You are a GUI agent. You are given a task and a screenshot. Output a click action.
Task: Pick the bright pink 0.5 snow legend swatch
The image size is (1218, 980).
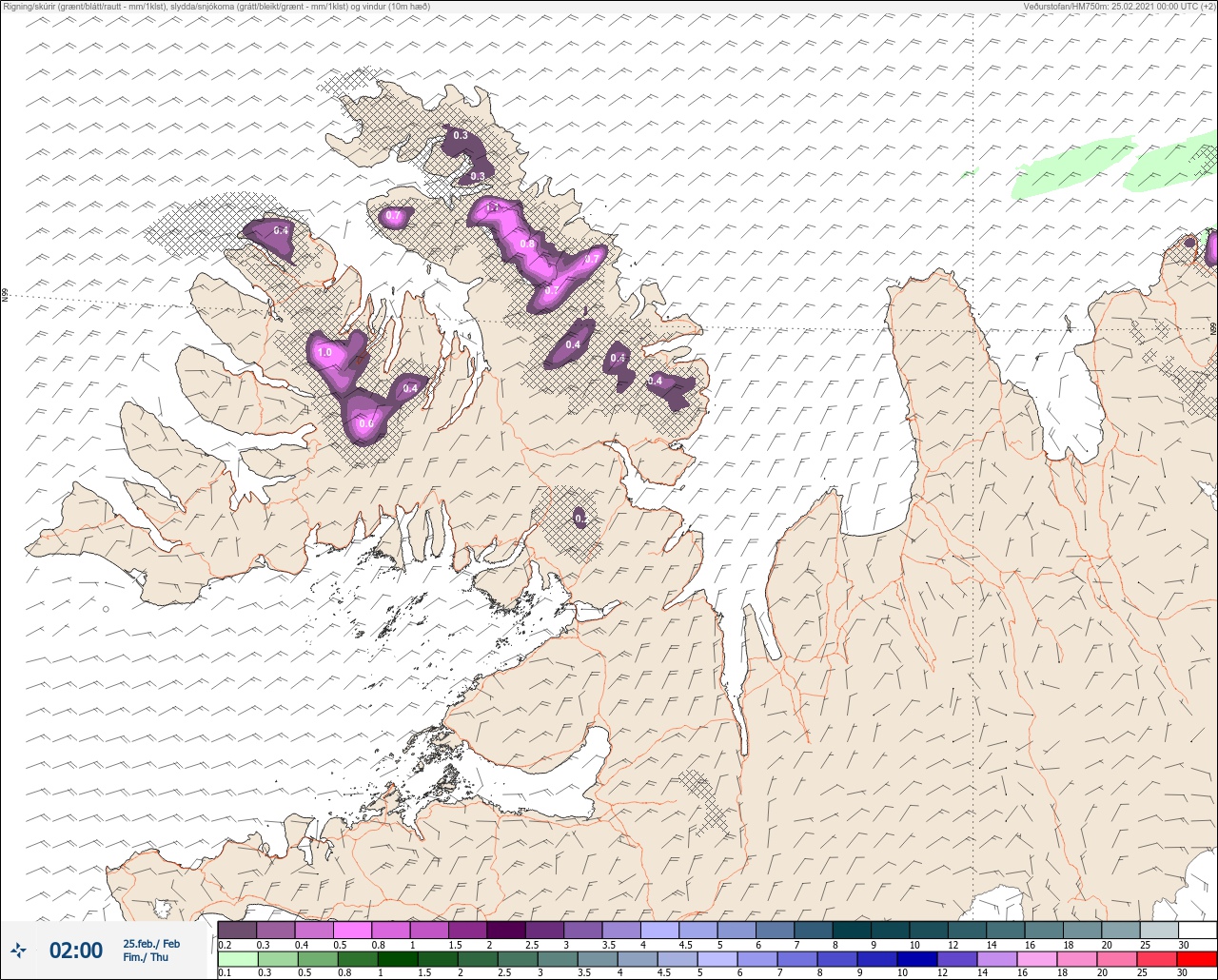(352, 930)
